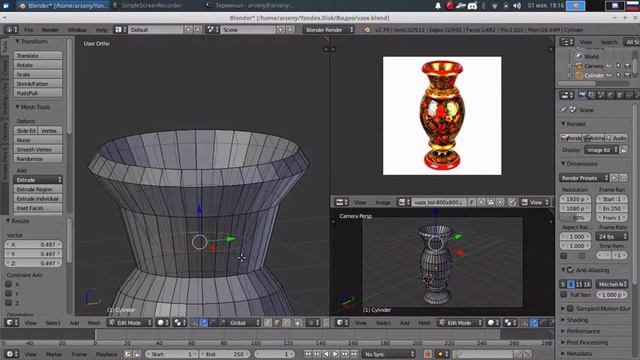
Task: Open the Image menu in the image editor
Action: point(383,202)
